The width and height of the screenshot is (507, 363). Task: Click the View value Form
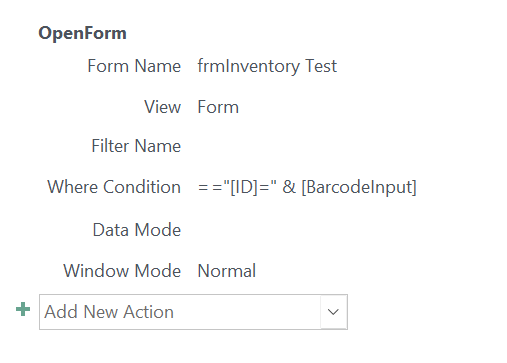coord(218,107)
